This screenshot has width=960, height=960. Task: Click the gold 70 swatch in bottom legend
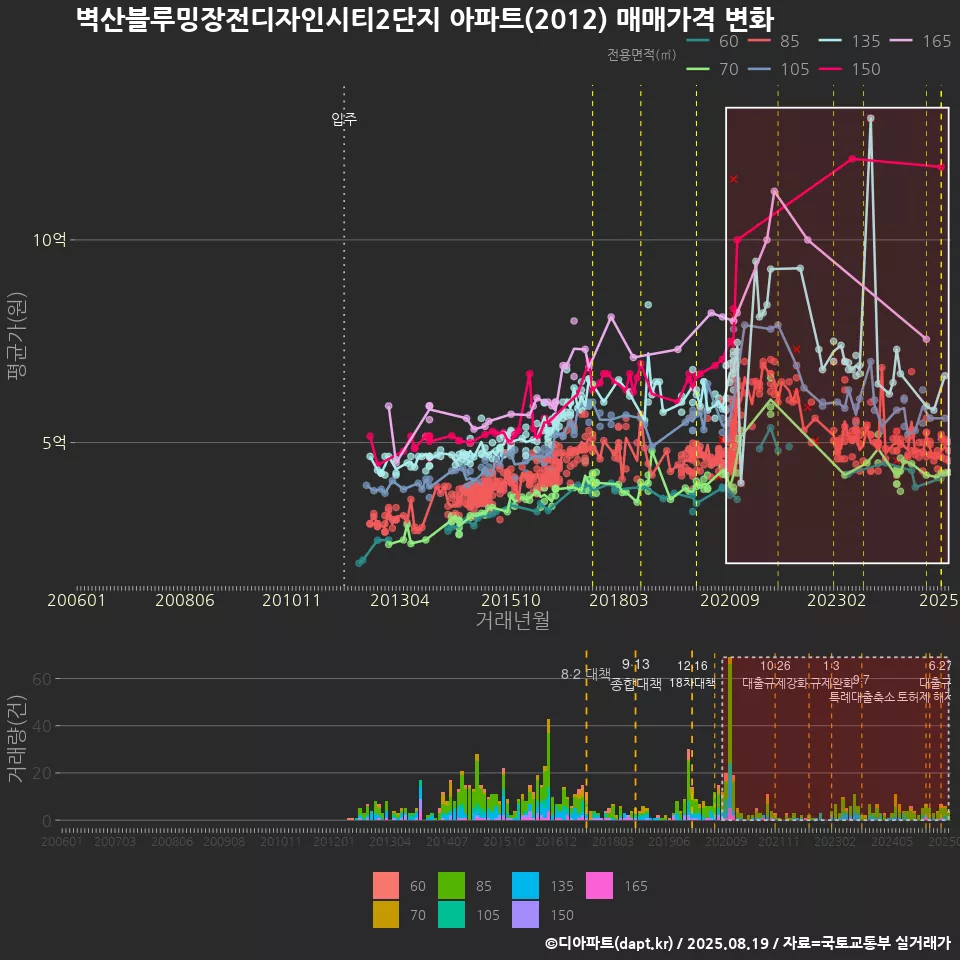point(386,914)
